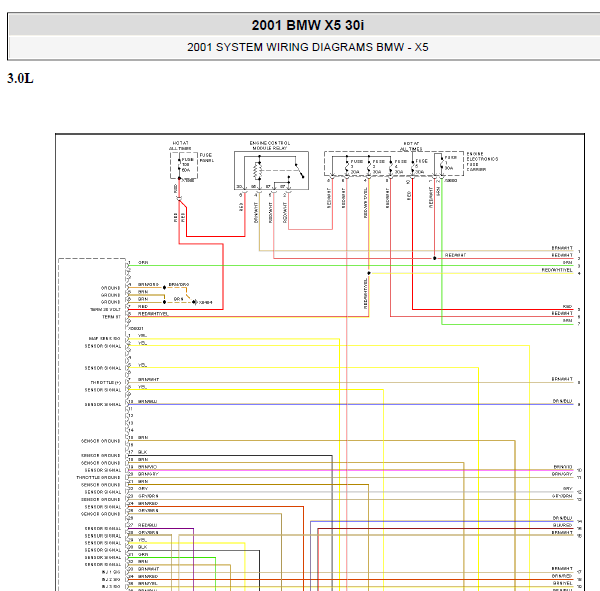Click the "GRN" wire label at pin 31
Screen dimensions: 600x591
143,554
